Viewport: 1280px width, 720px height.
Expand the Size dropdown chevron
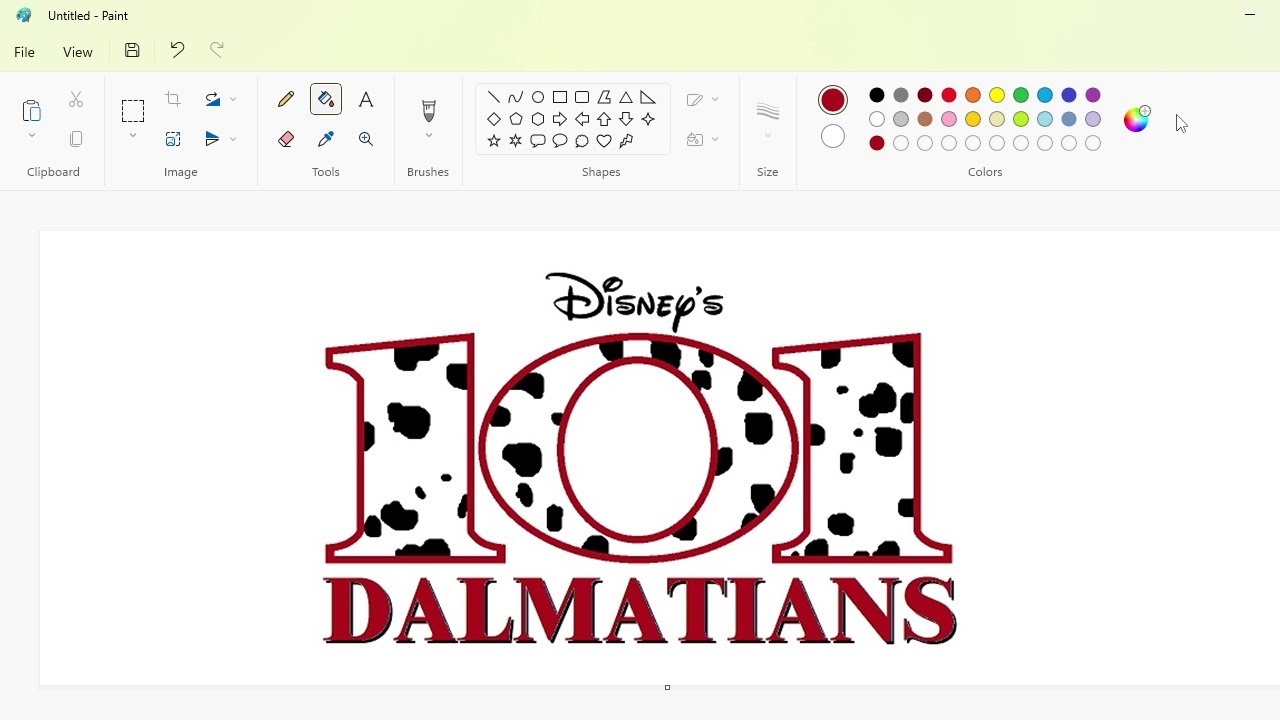point(768,136)
